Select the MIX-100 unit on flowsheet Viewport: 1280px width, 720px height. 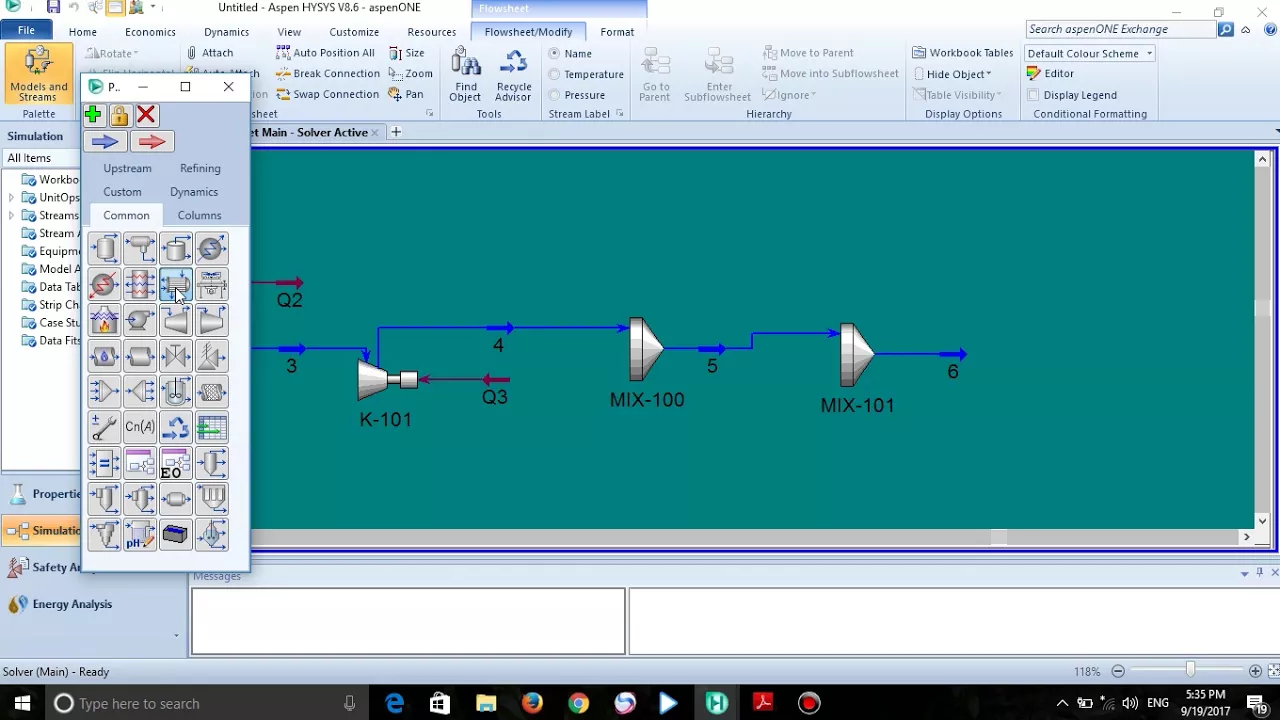click(x=646, y=350)
